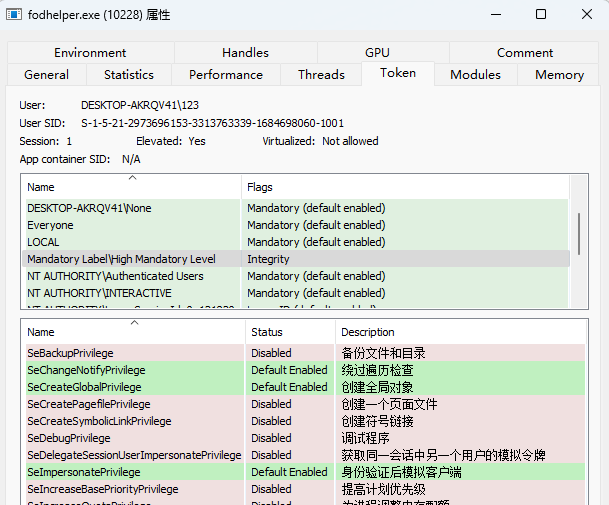Go to the General tab

(x=47, y=75)
